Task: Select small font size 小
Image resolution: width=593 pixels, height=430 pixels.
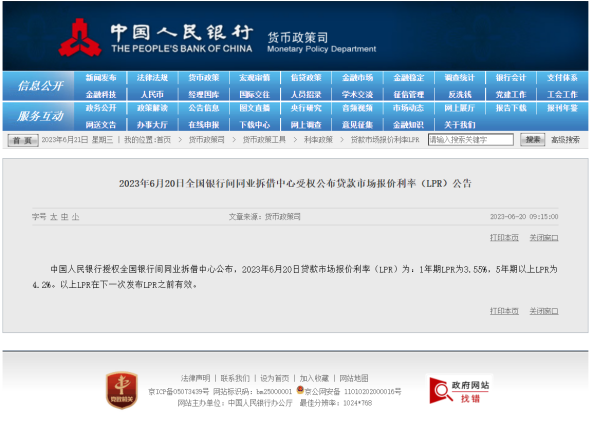Action: pos(76,217)
